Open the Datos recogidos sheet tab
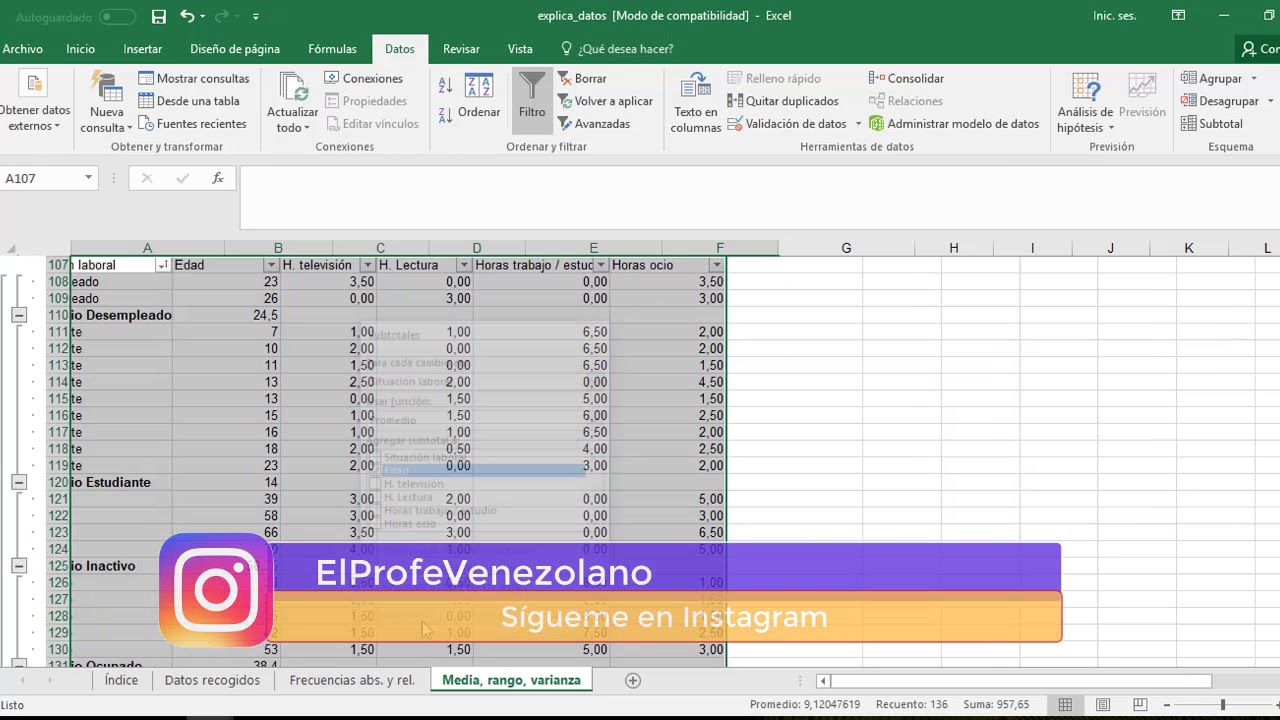1280x720 pixels. [x=212, y=680]
